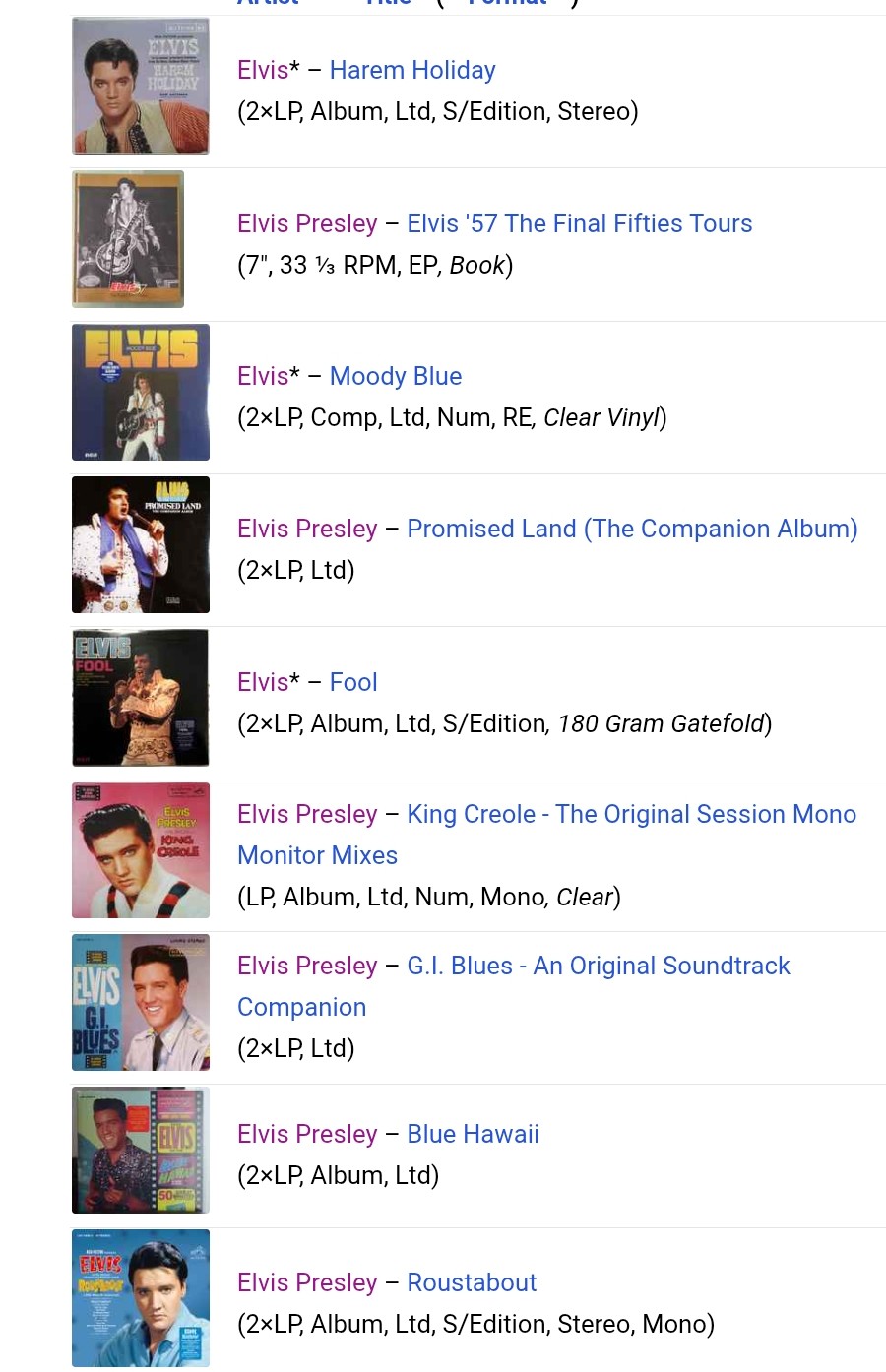
Task: Click the Blue Hawaii album cover thumbnail
Action: pos(140,1150)
